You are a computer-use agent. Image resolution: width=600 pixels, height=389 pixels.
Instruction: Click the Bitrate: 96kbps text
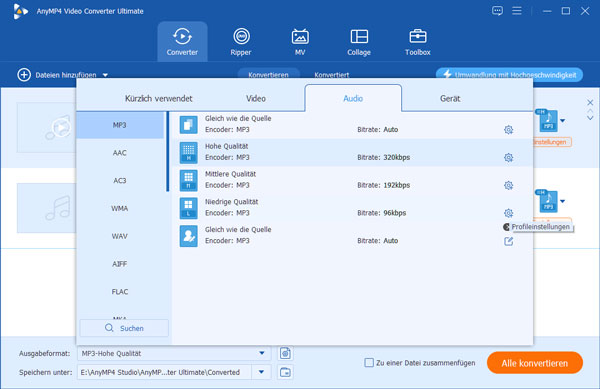tap(382, 213)
